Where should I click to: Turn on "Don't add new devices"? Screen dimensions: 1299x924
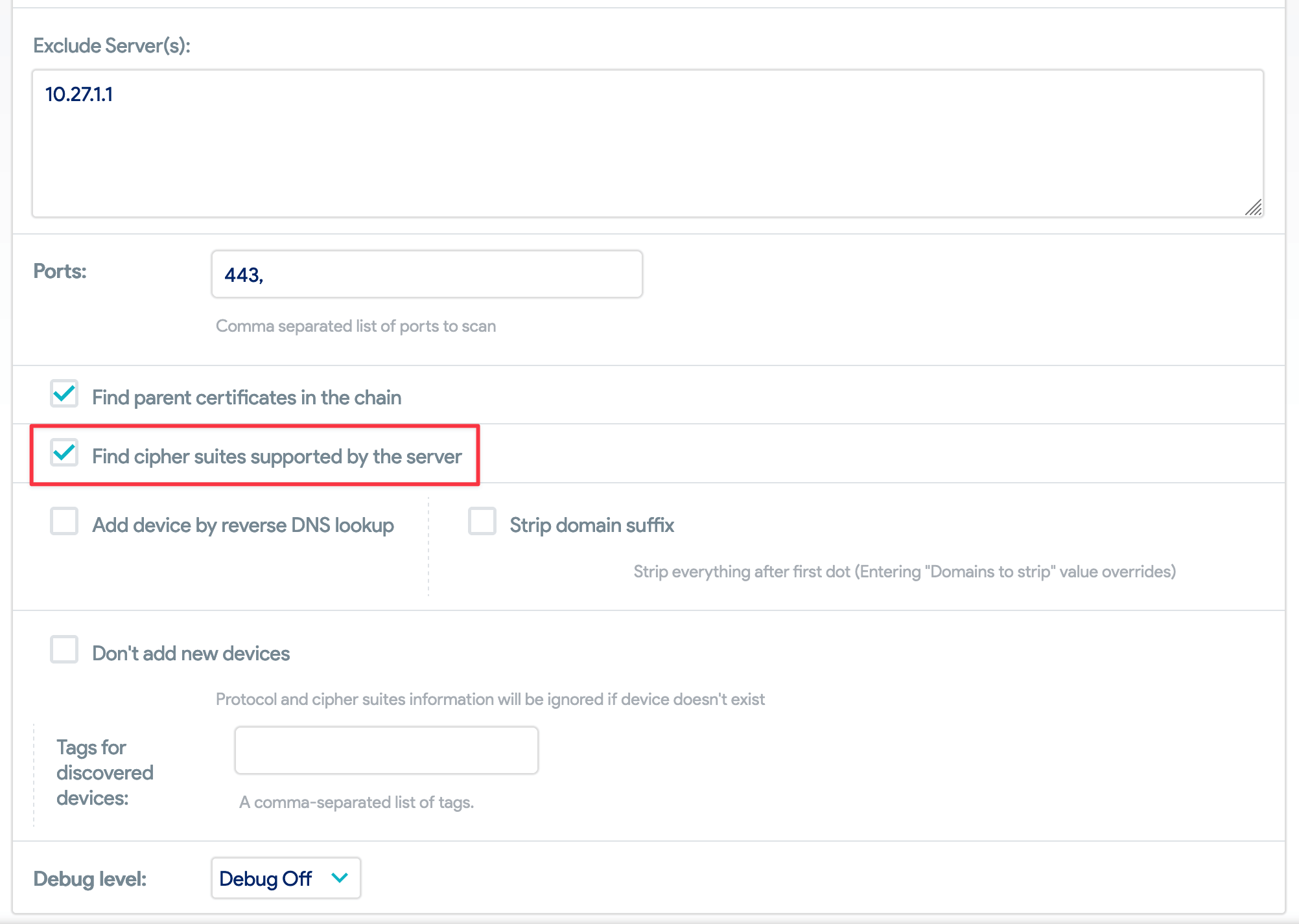(64, 650)
